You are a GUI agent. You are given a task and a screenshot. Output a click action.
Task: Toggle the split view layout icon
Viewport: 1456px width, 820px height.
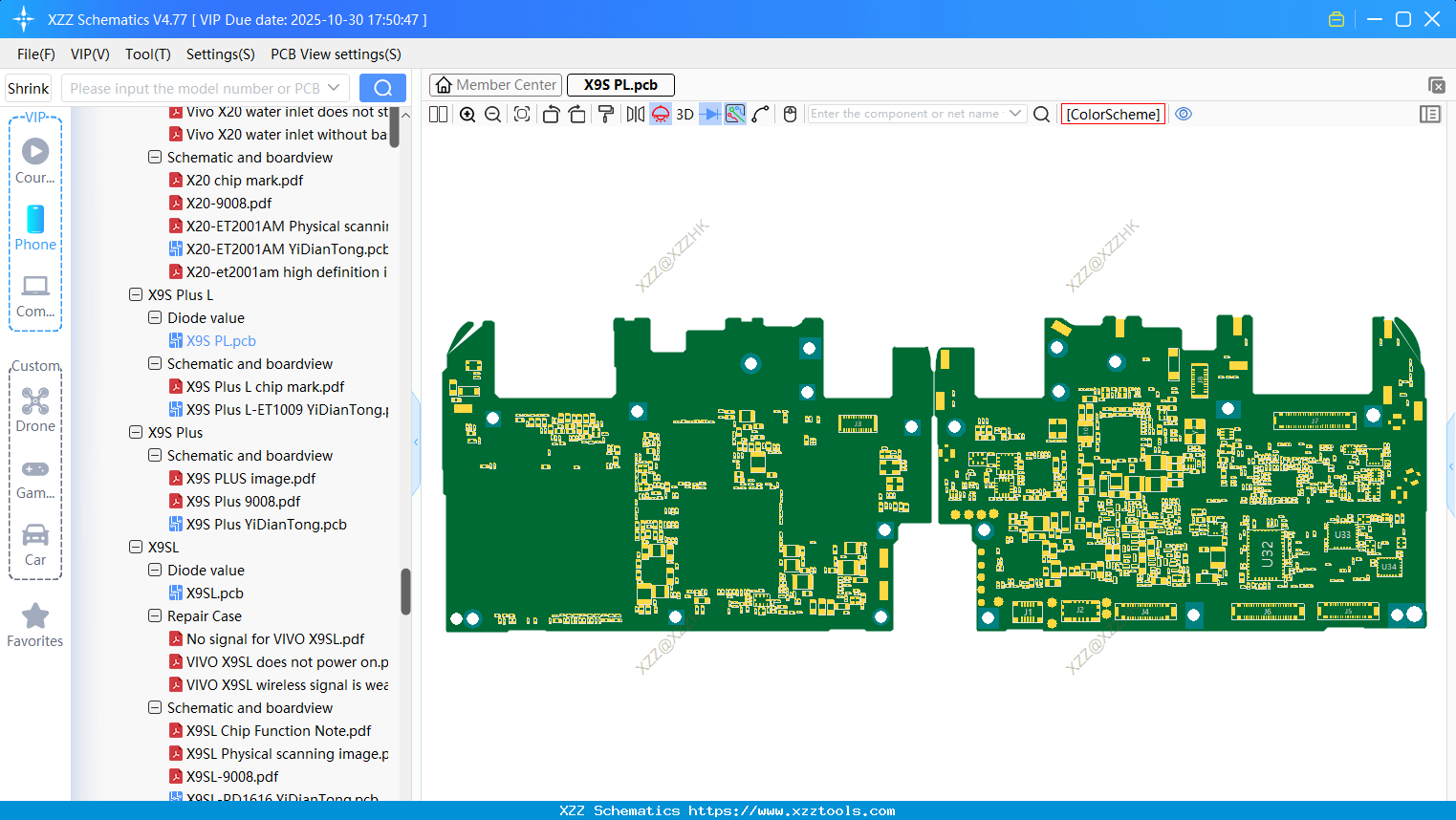(438, 115)
